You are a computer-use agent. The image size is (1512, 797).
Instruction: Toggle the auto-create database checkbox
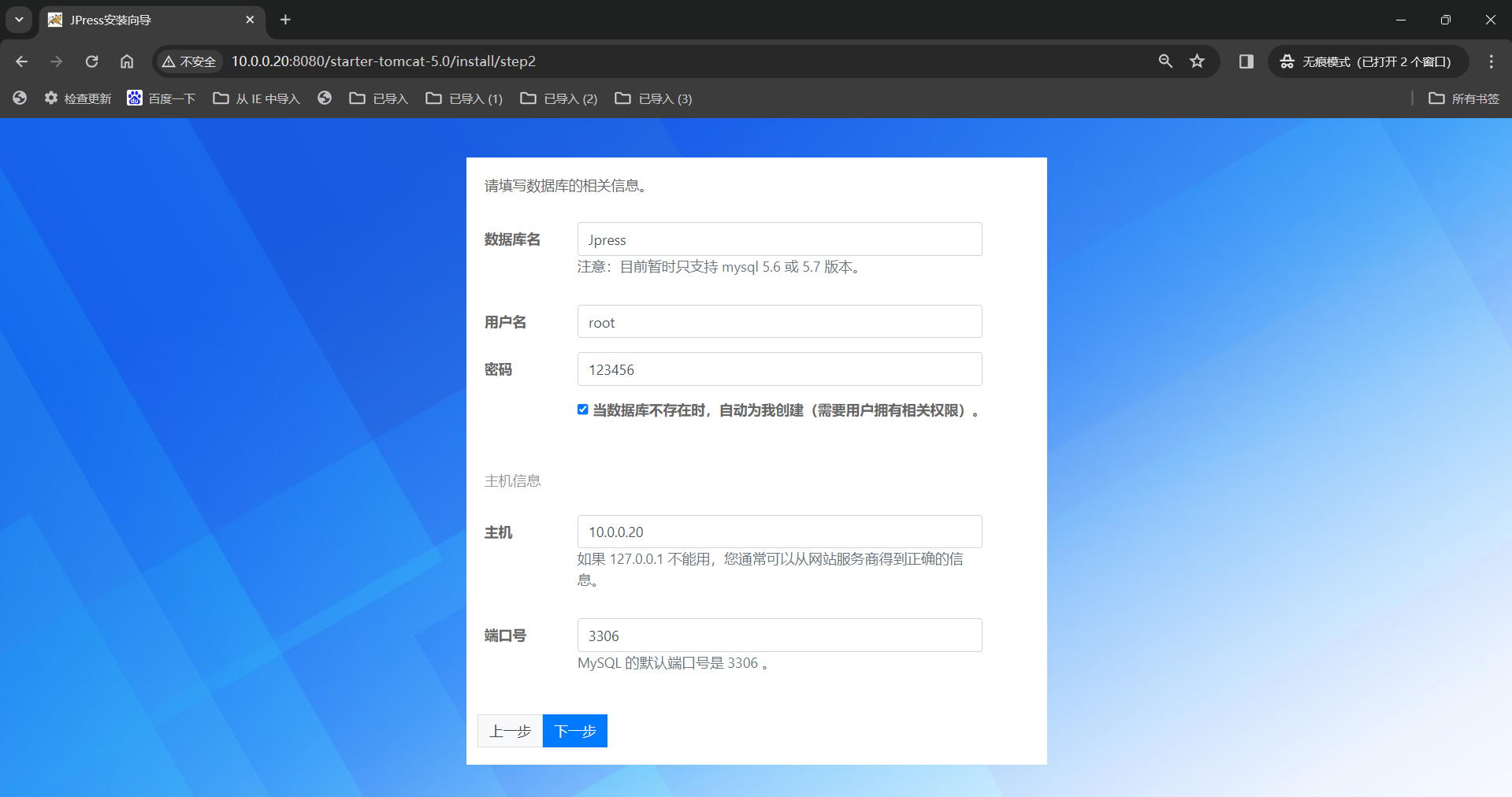tap(583, 410)
